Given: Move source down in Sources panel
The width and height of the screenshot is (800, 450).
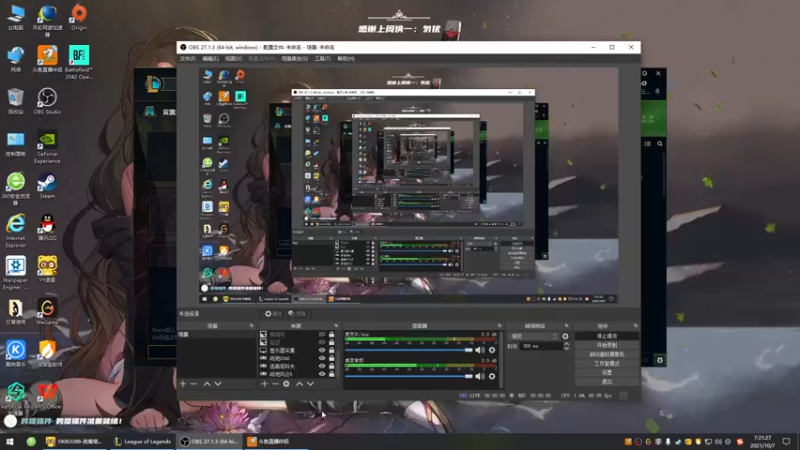Looking at the screenshot, I should pos(310,384).
